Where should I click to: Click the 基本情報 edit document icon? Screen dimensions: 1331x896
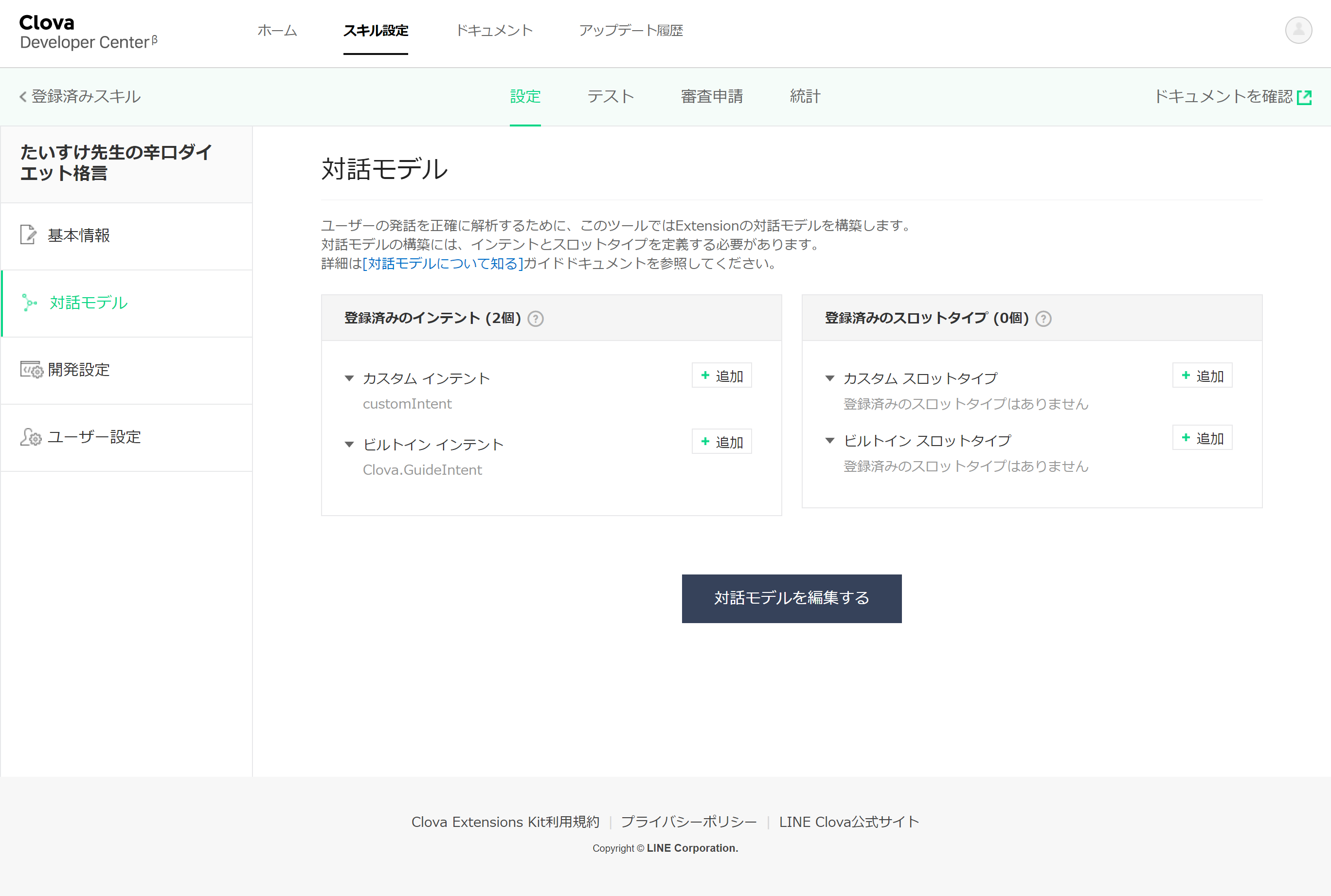coord(28,235)
